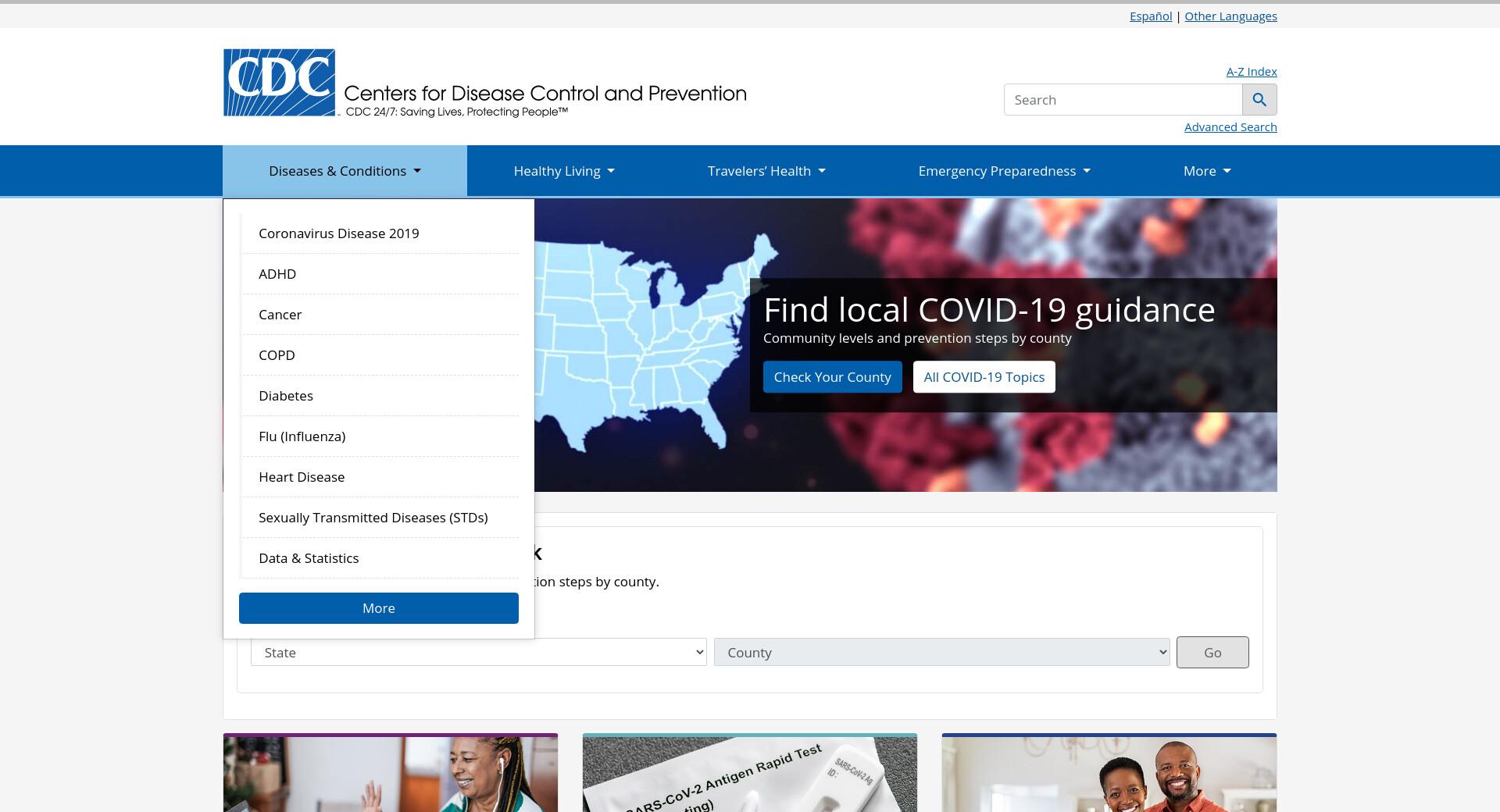Select Coronavirus Disease 2019 from menu
The width and height of the screenshot is (1500, 812).
tap(338, 233)
